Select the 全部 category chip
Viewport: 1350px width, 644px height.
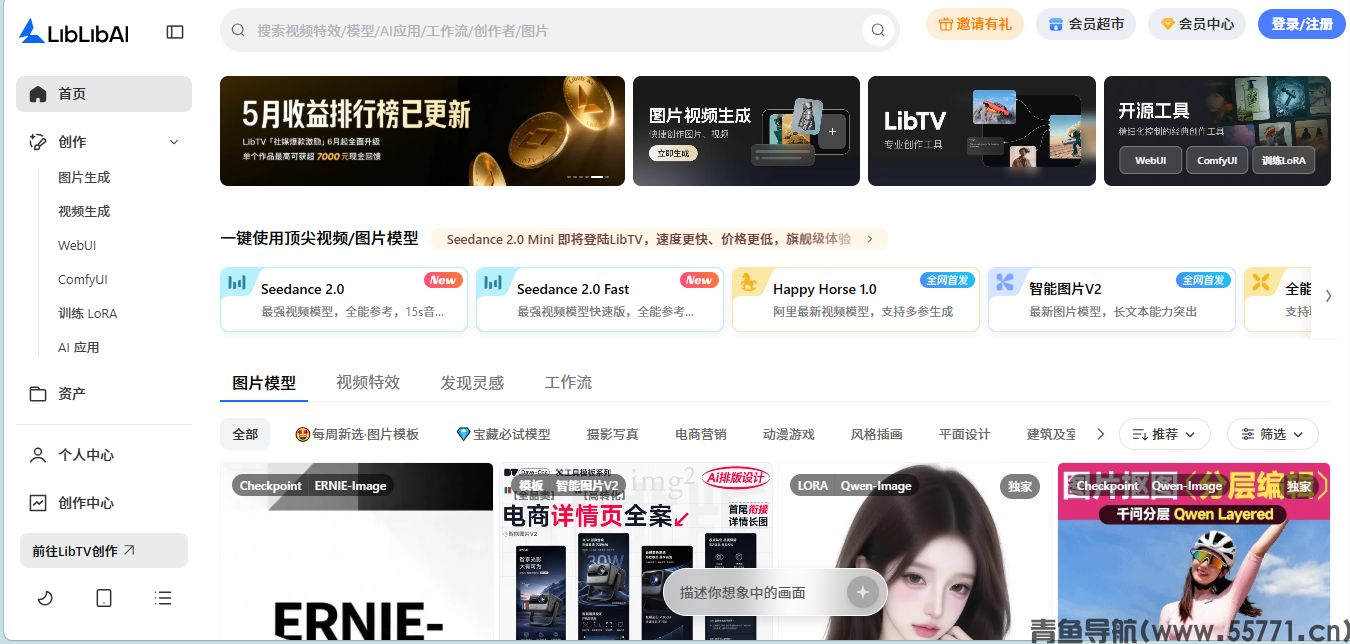click(245, 434)
